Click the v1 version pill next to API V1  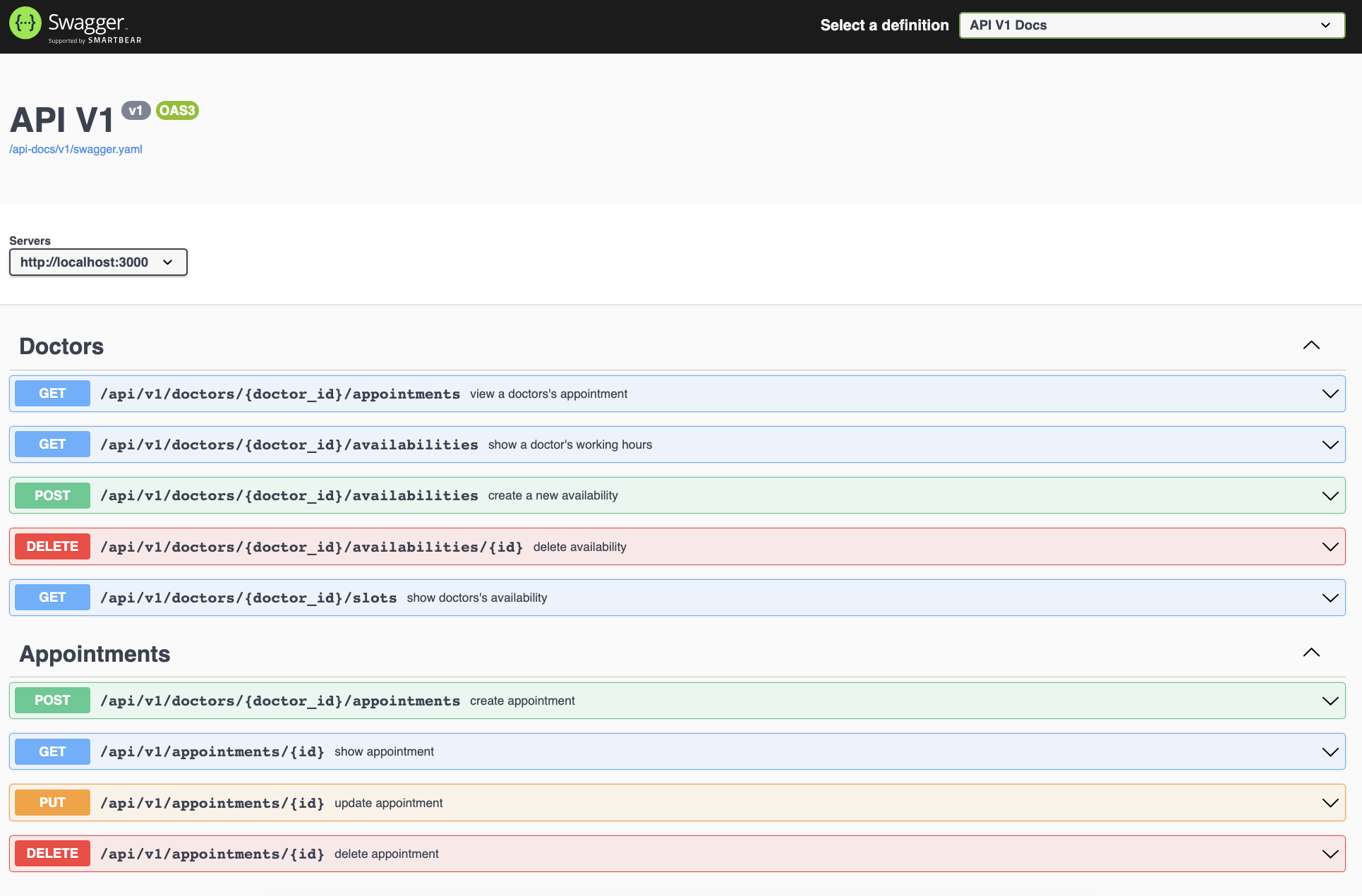(x=136, y=110)
